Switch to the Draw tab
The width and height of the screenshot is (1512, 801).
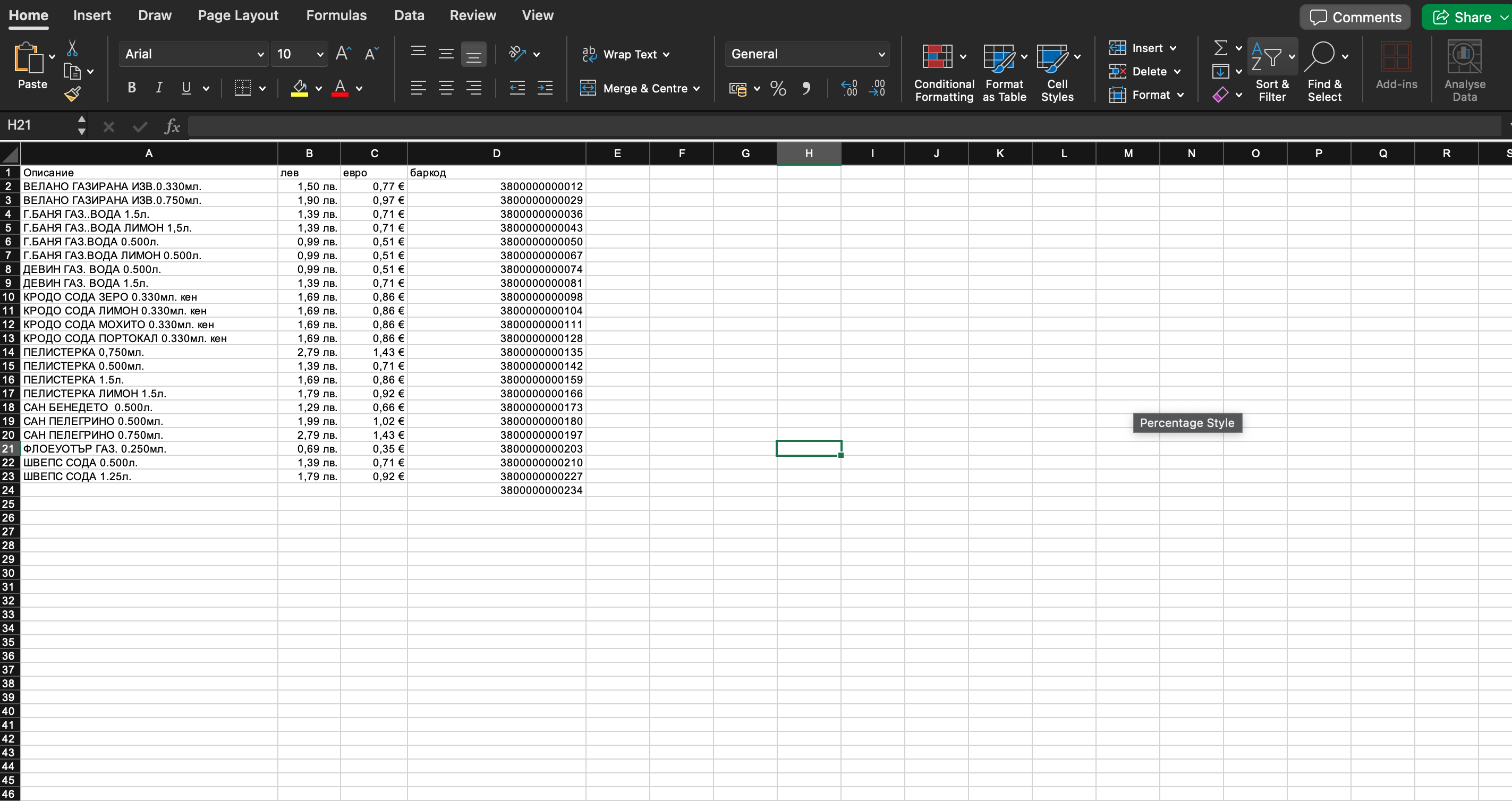coord(155,16)
